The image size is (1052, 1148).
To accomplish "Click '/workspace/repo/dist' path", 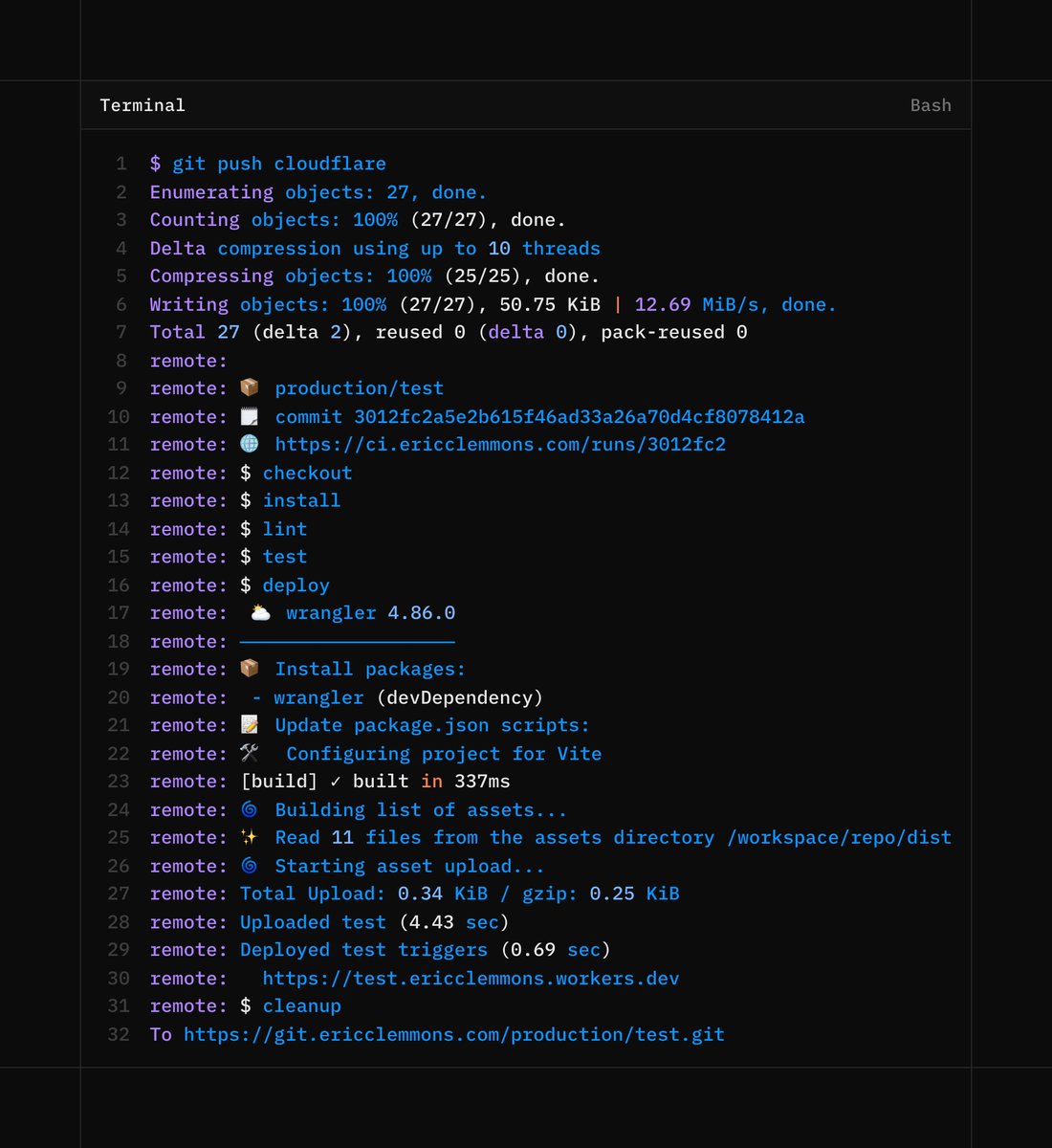I will tap(840, 838).
